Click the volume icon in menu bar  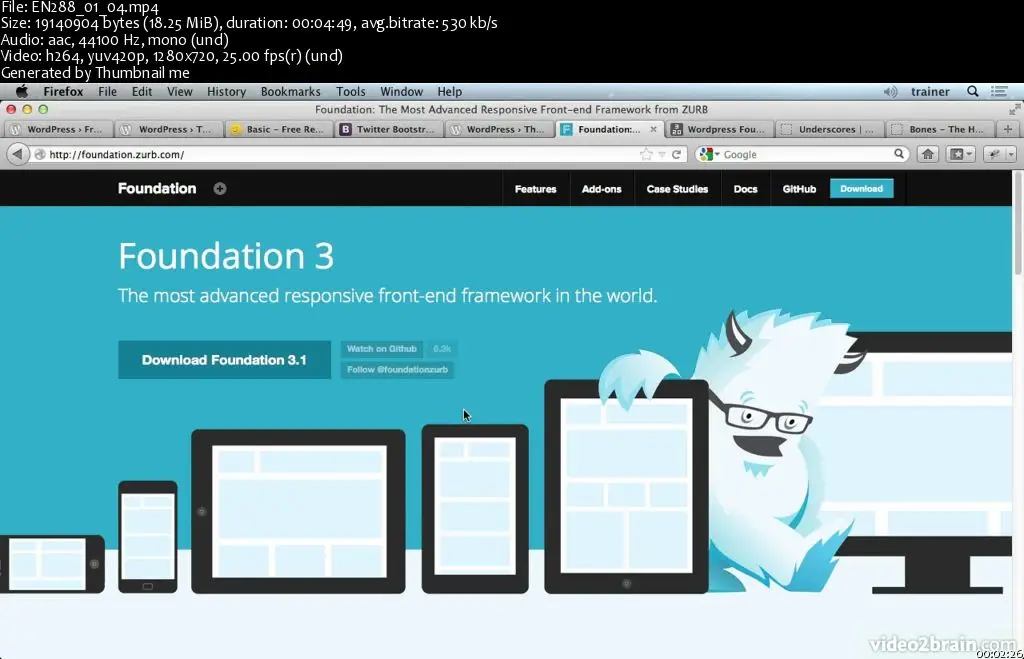890,92
